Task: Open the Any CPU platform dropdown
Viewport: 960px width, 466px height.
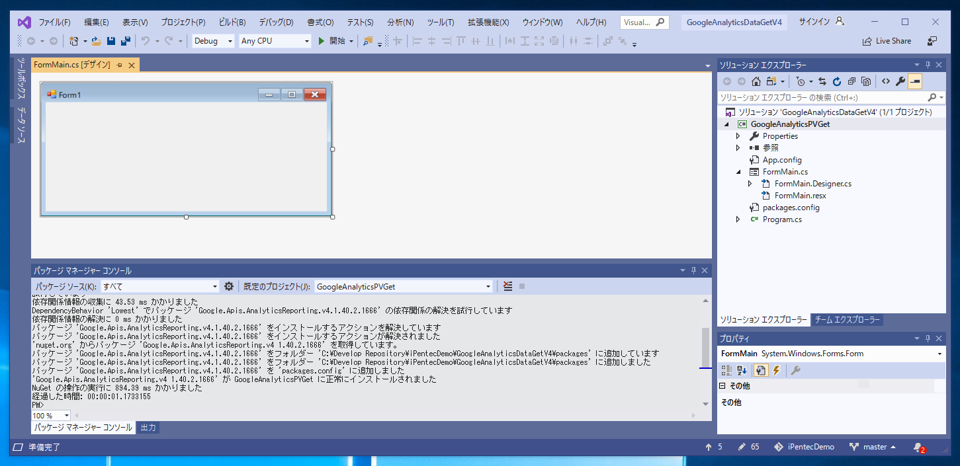Action: pyautogui.click(x=275, y=41)
